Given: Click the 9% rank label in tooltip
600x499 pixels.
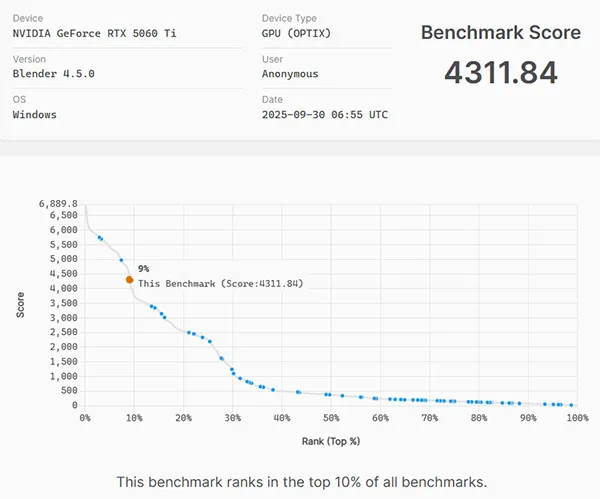Looking at the screenshot, I should coord(144,268).
